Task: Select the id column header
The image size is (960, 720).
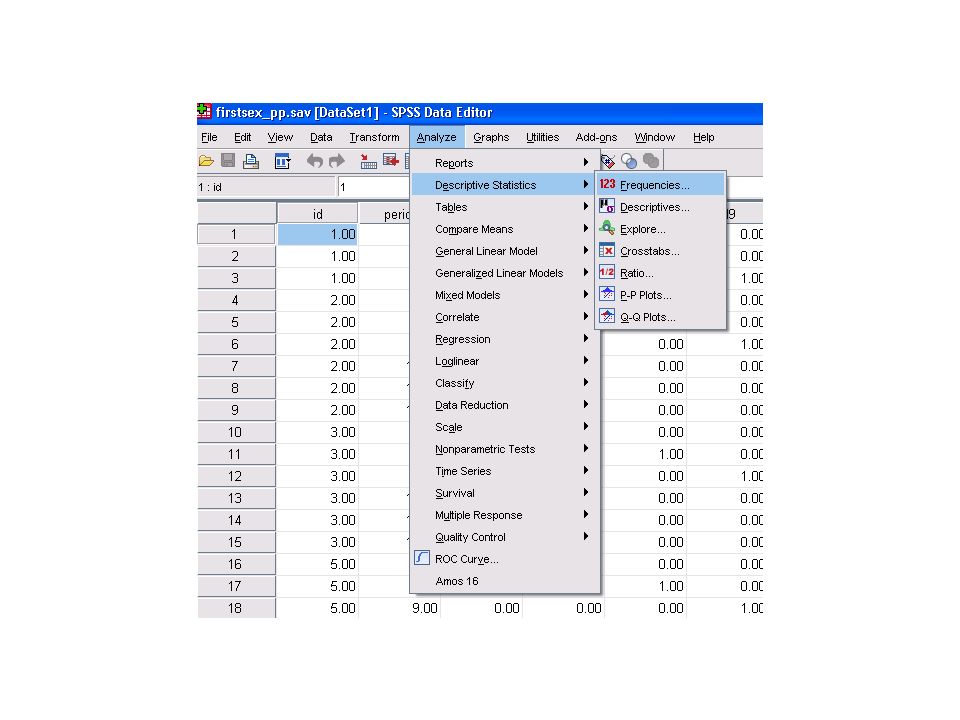Action: [x=317, y=214]
